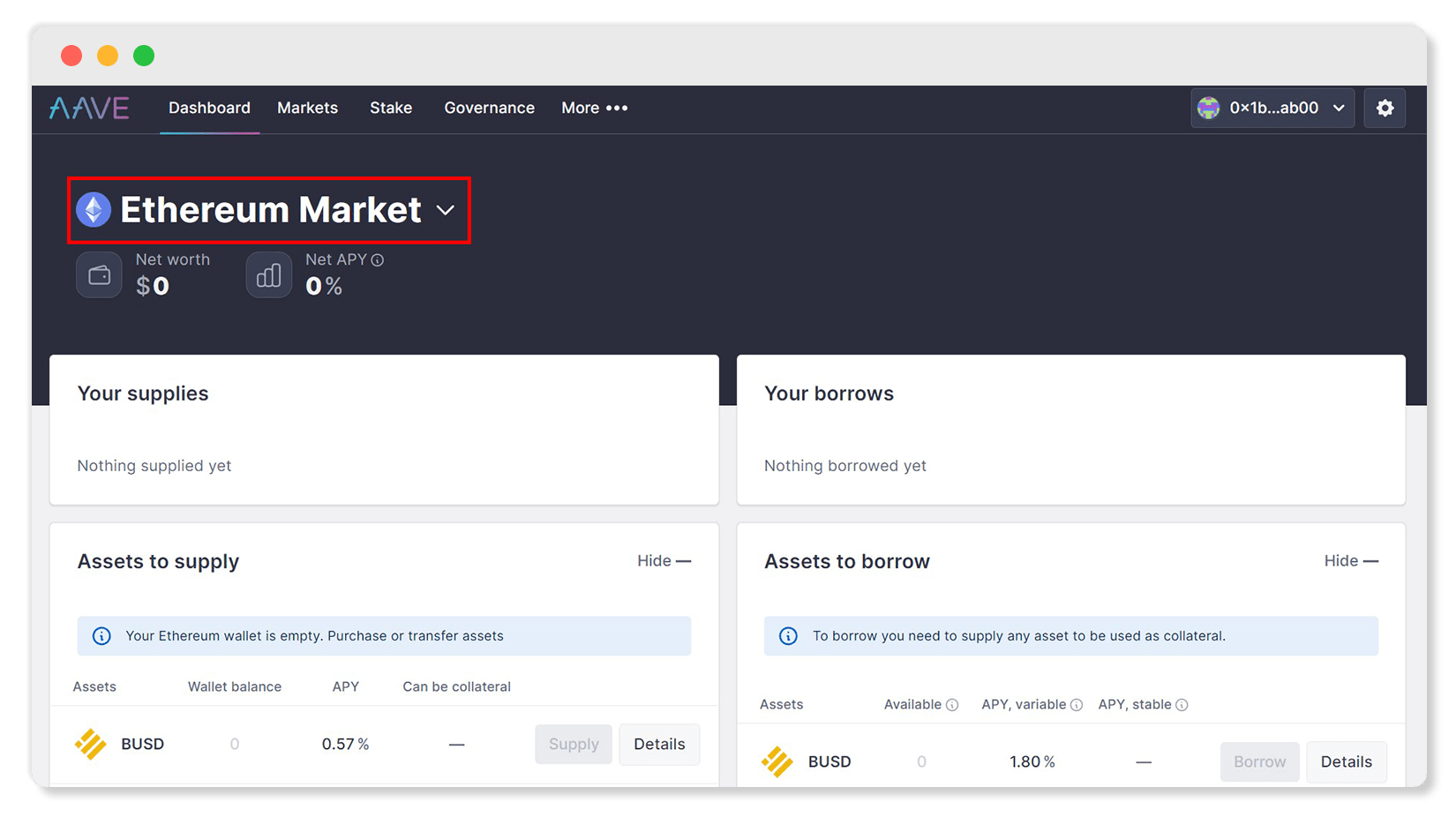Click the green maximize window button
This screenshot has width=1456, height=817.
pyautogui.click(x=144, y=56)
